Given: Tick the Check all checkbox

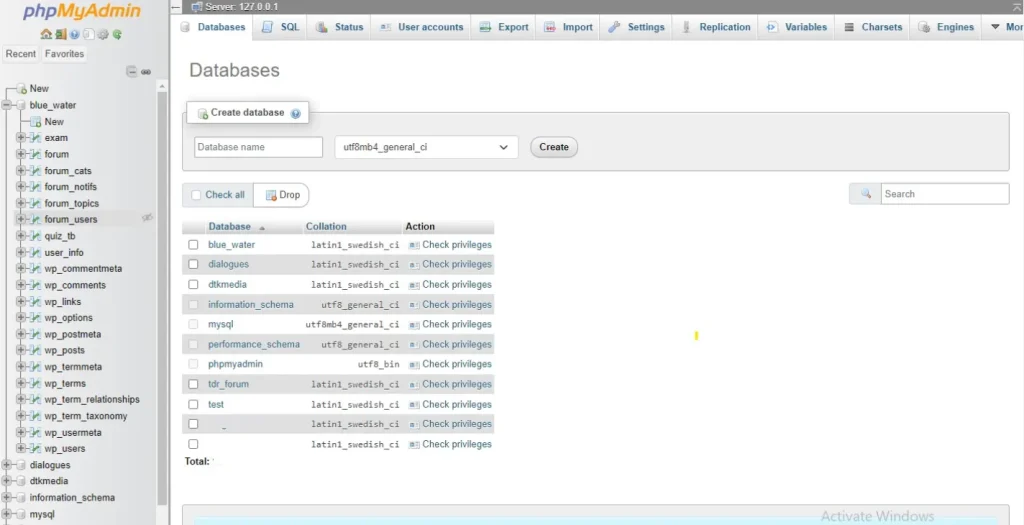Looking at the screenshot, I should 196,195.
